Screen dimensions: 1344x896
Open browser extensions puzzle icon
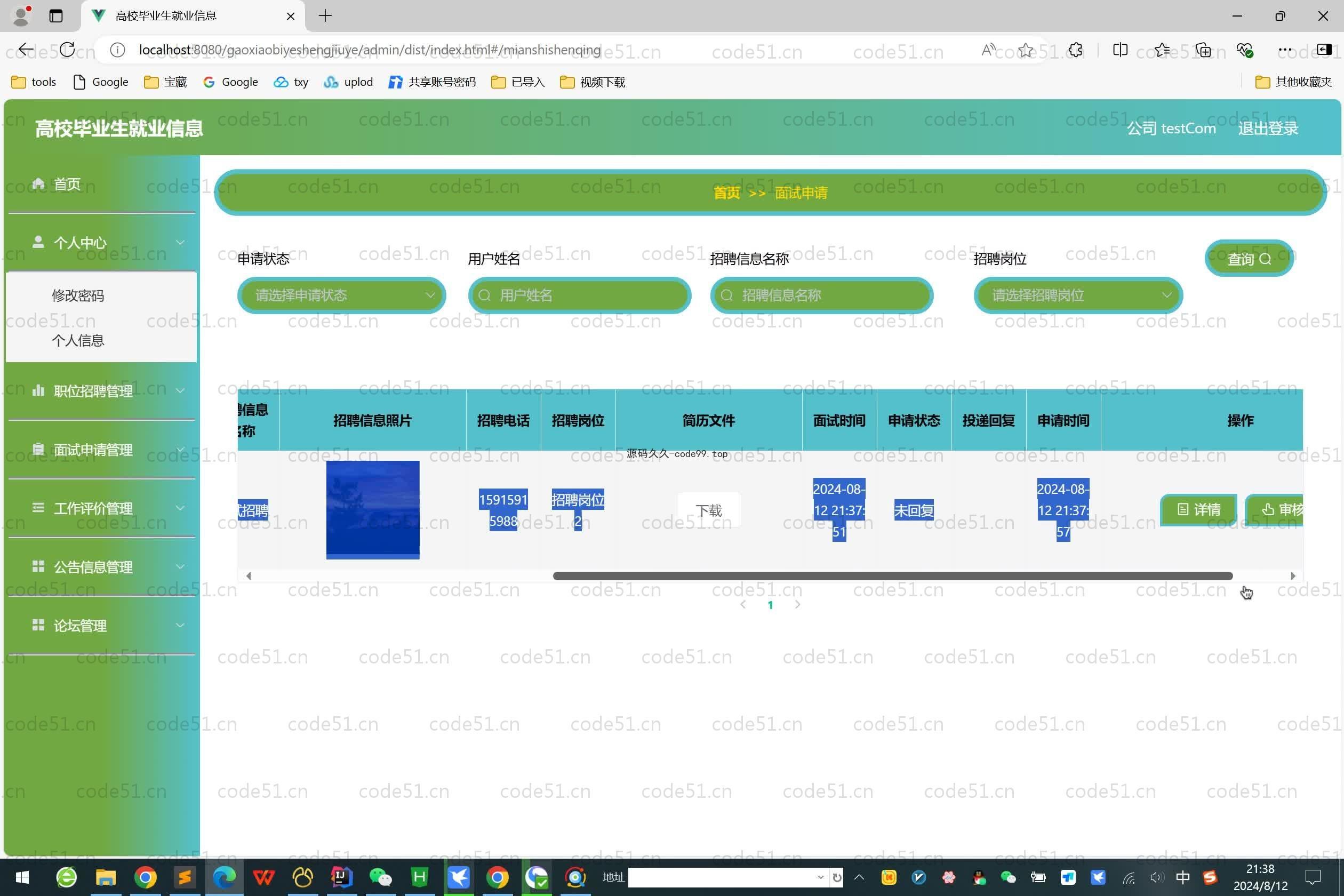pyautogui.click(x=1075, y=50)
